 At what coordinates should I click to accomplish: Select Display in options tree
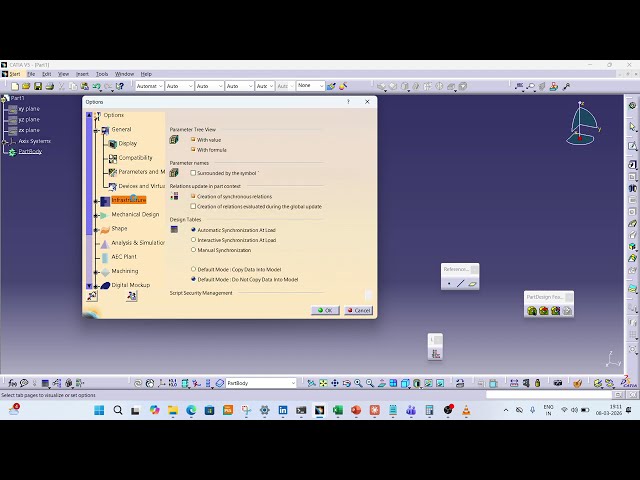click(128, 143)
